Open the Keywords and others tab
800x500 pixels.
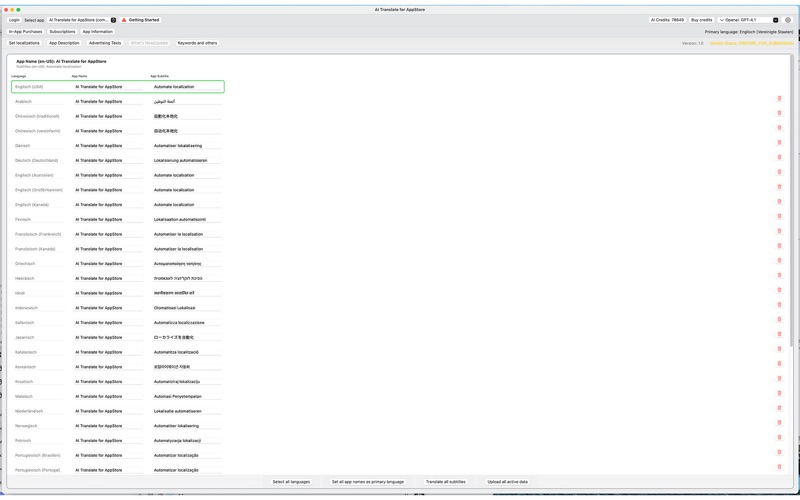197,43
